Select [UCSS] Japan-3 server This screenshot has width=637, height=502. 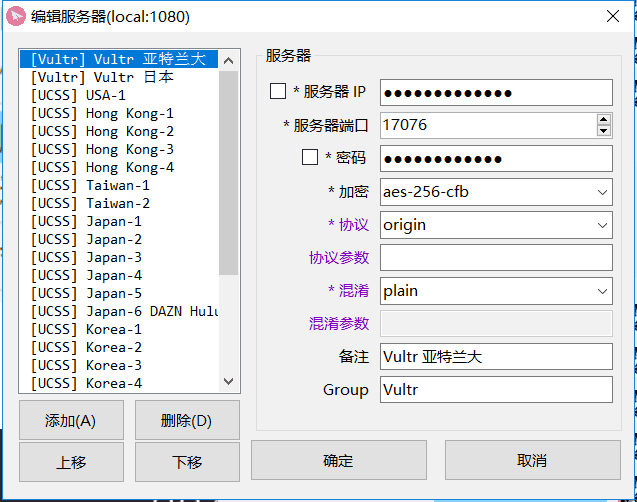pos(119,257)
